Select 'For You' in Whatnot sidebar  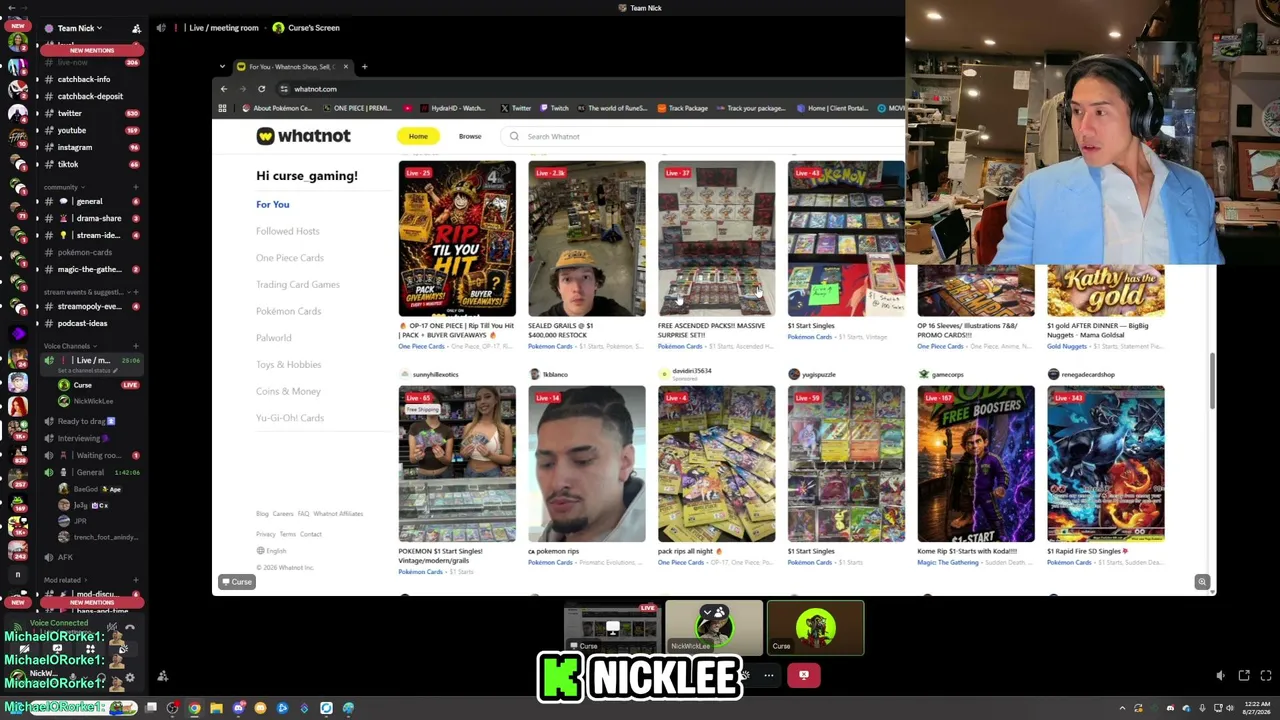coord(273,204)
